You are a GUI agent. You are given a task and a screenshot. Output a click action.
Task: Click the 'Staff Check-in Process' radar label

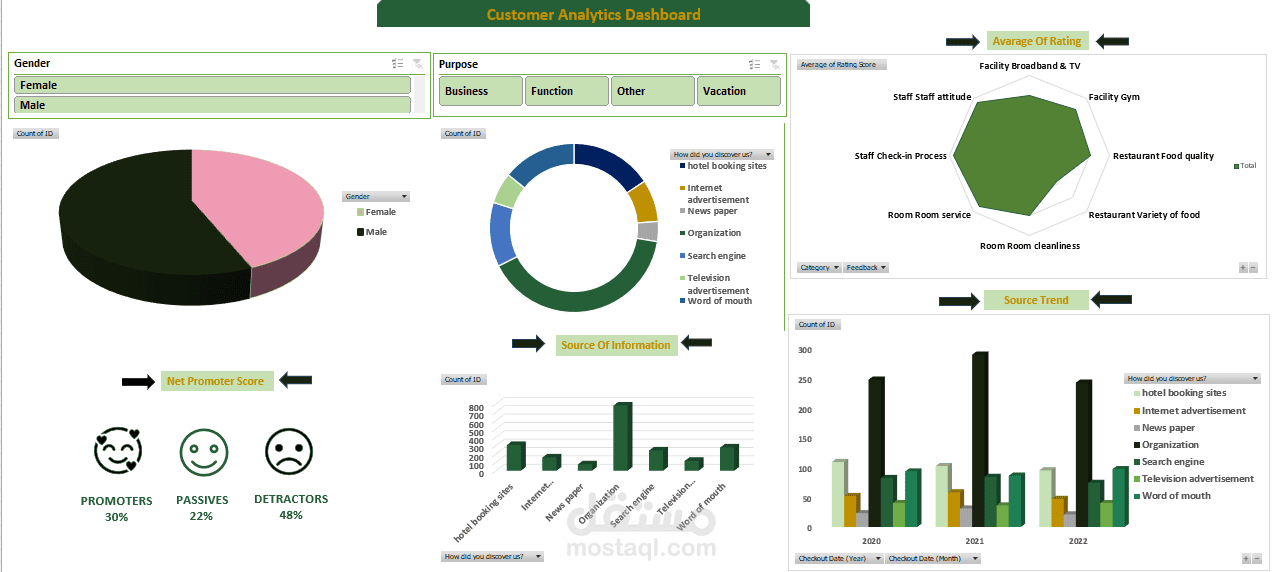click(x=900, y=156)
